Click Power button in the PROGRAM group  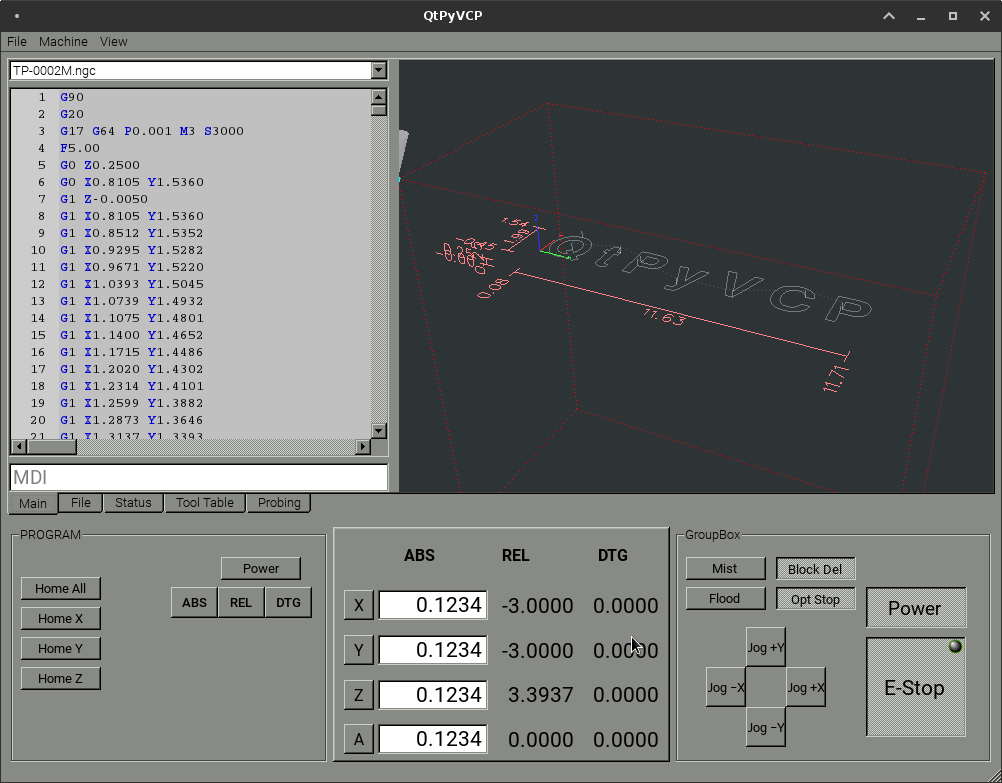261,568
